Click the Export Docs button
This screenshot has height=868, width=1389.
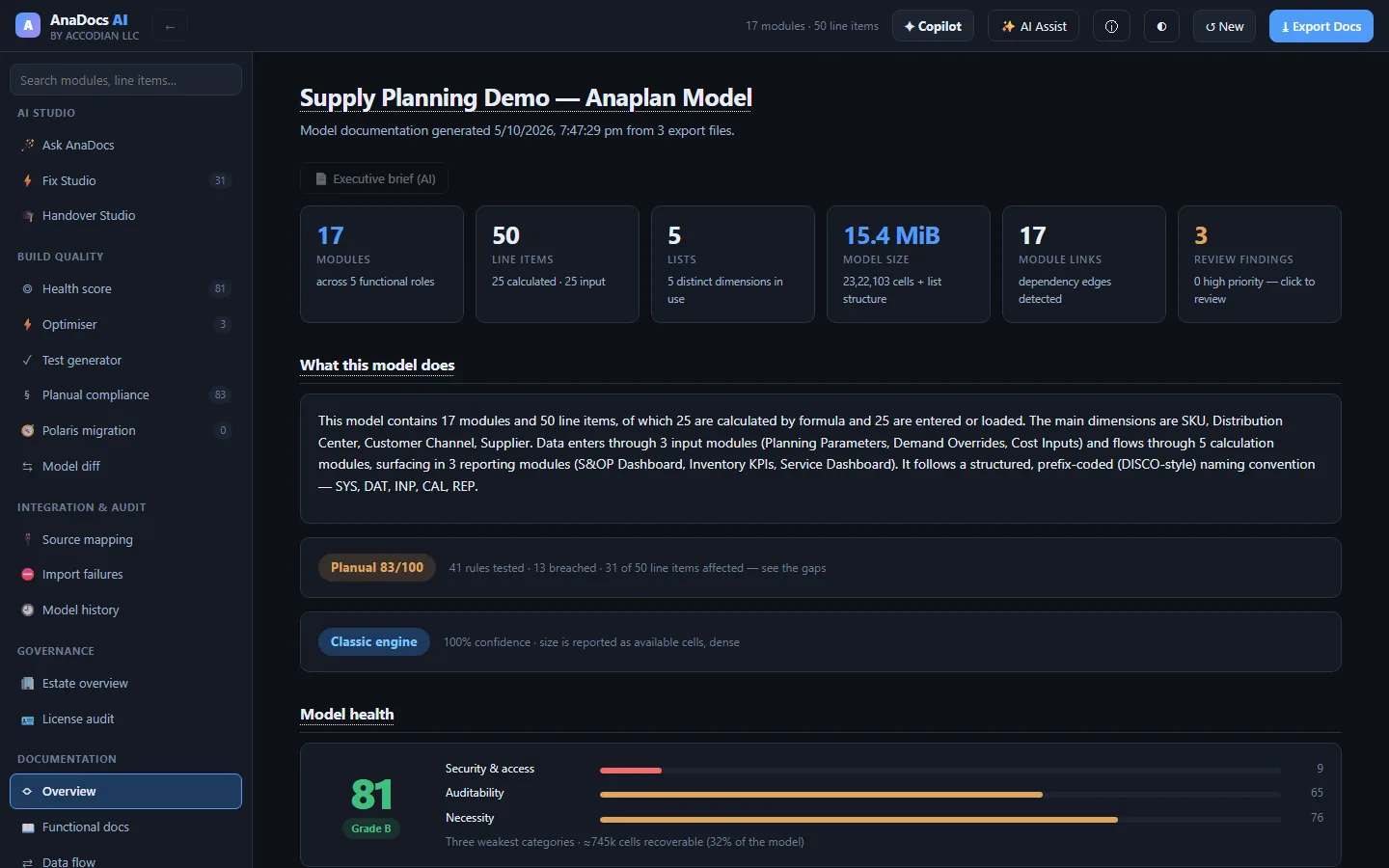(1321, 26)
